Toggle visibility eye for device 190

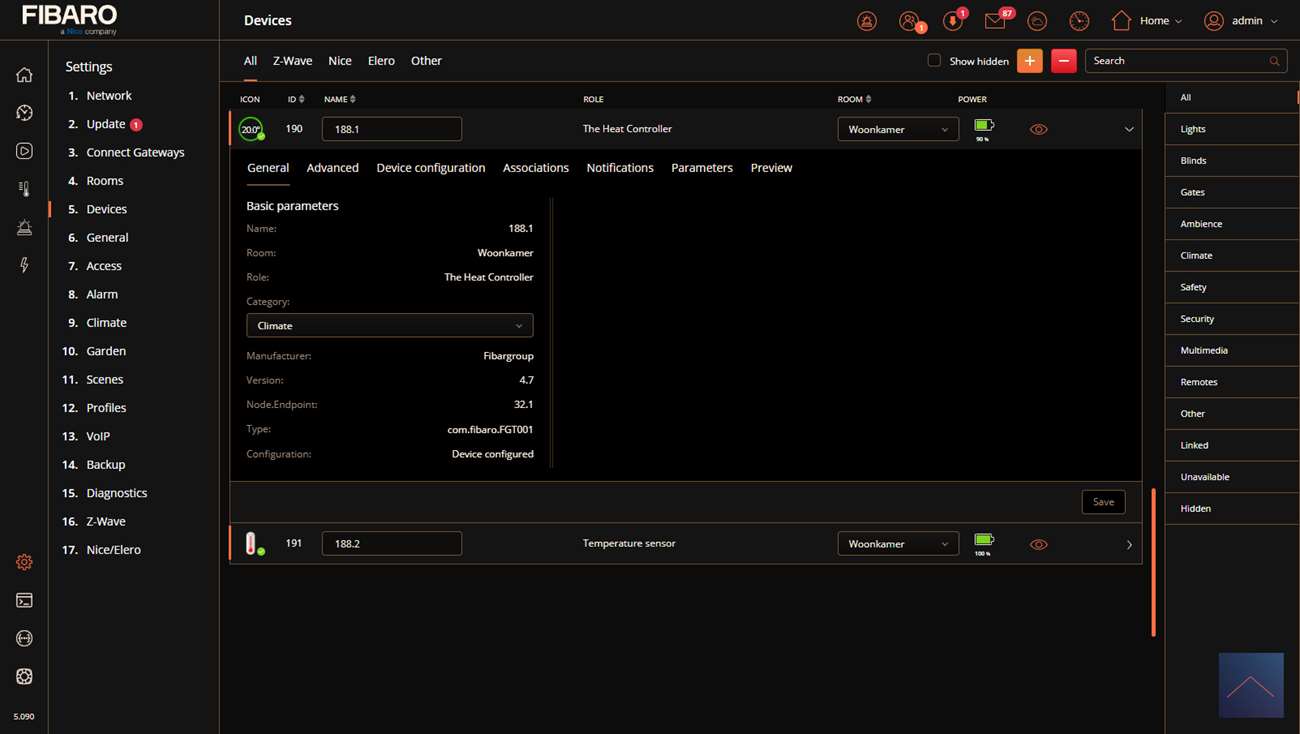(x=1038, y=129)
